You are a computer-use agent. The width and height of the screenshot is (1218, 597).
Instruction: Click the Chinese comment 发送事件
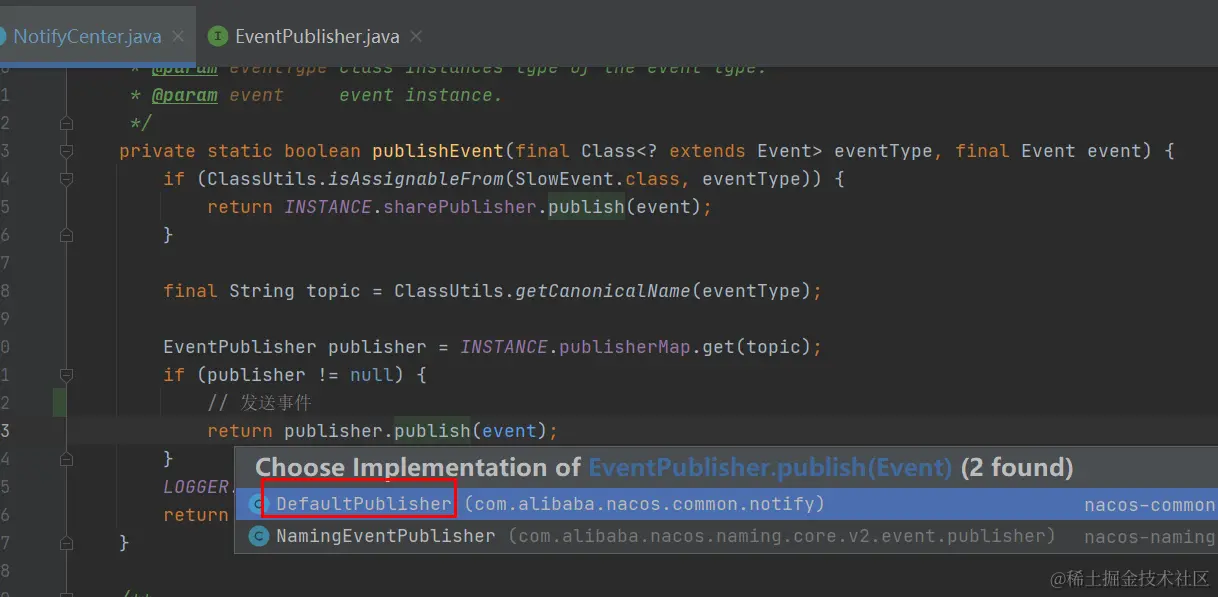(260, 403)
